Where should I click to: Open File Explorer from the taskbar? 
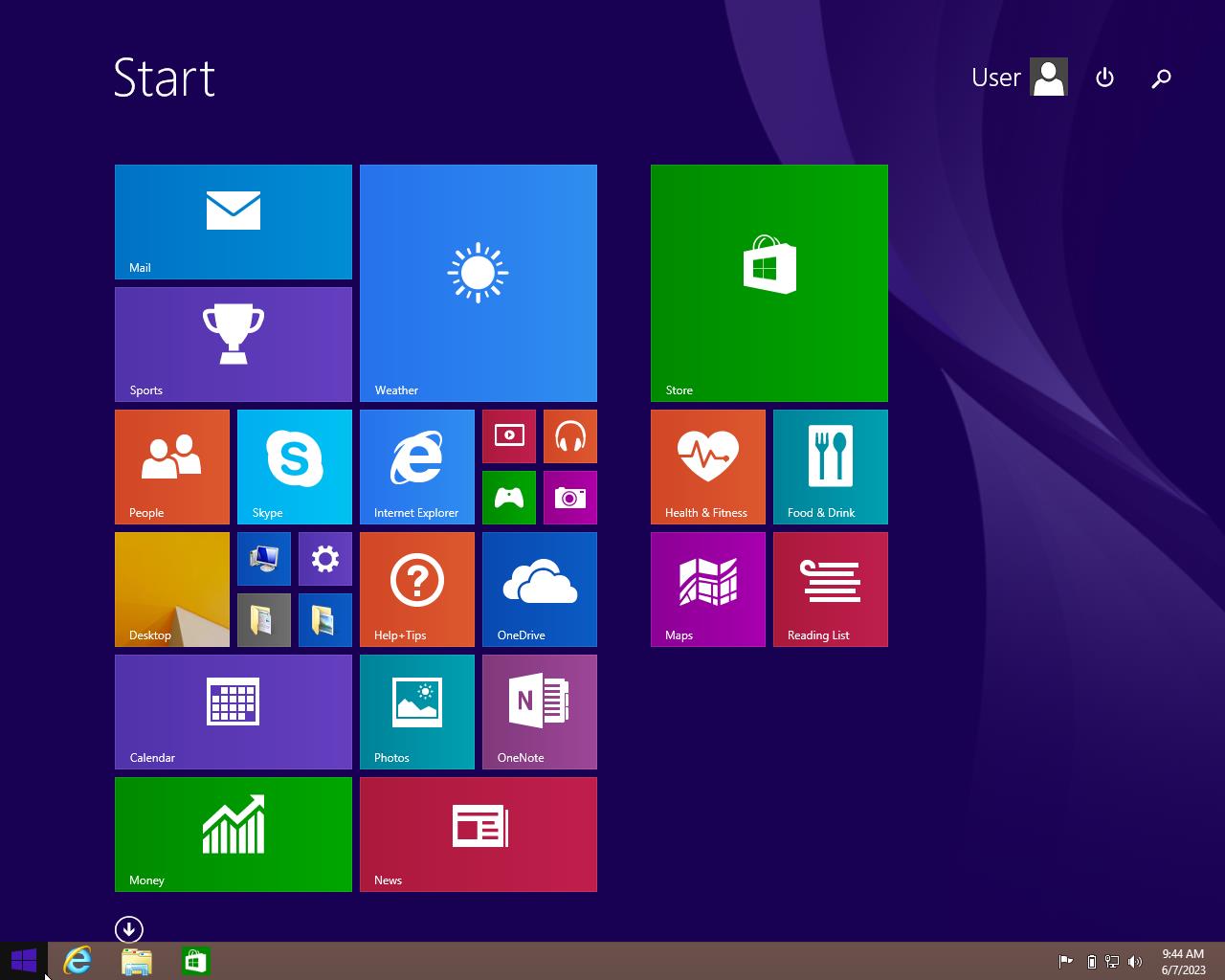[137, 961]
